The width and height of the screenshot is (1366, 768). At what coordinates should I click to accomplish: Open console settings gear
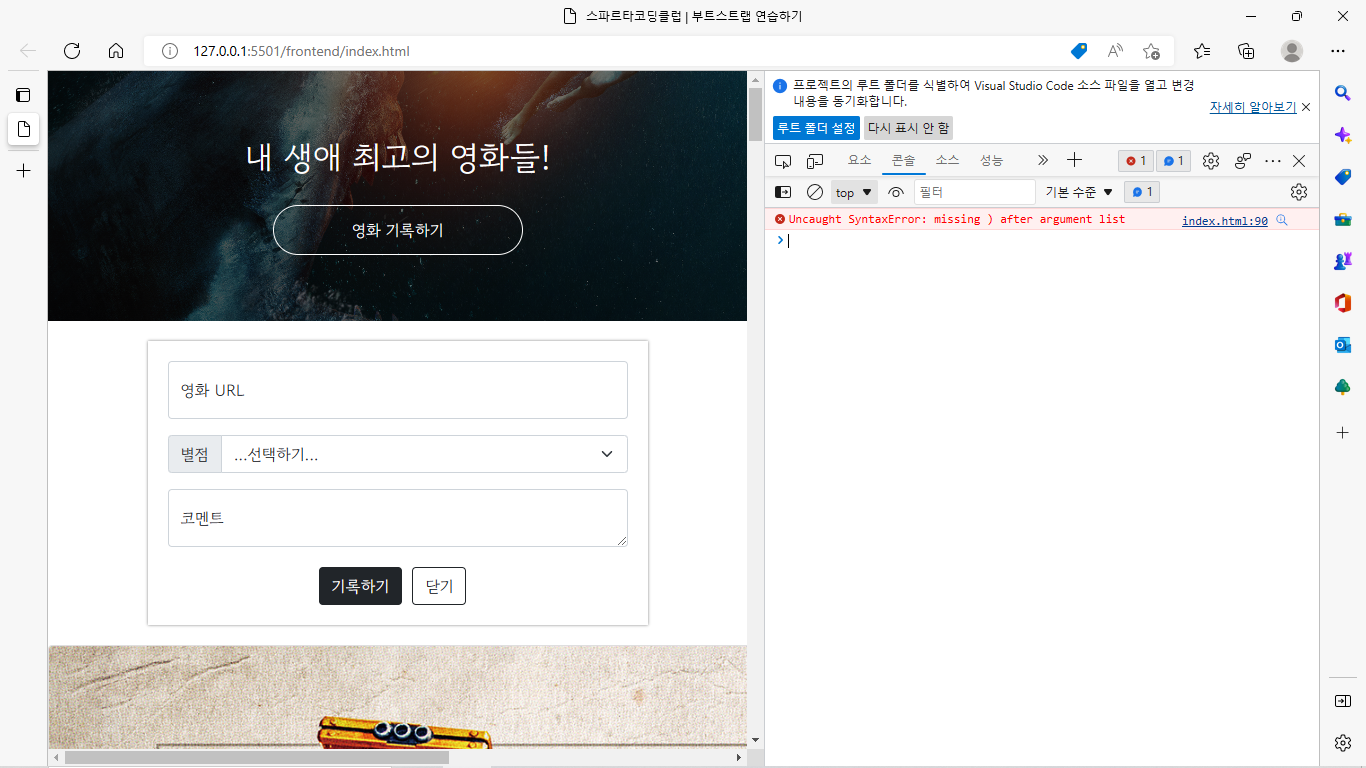[1299, 192]
